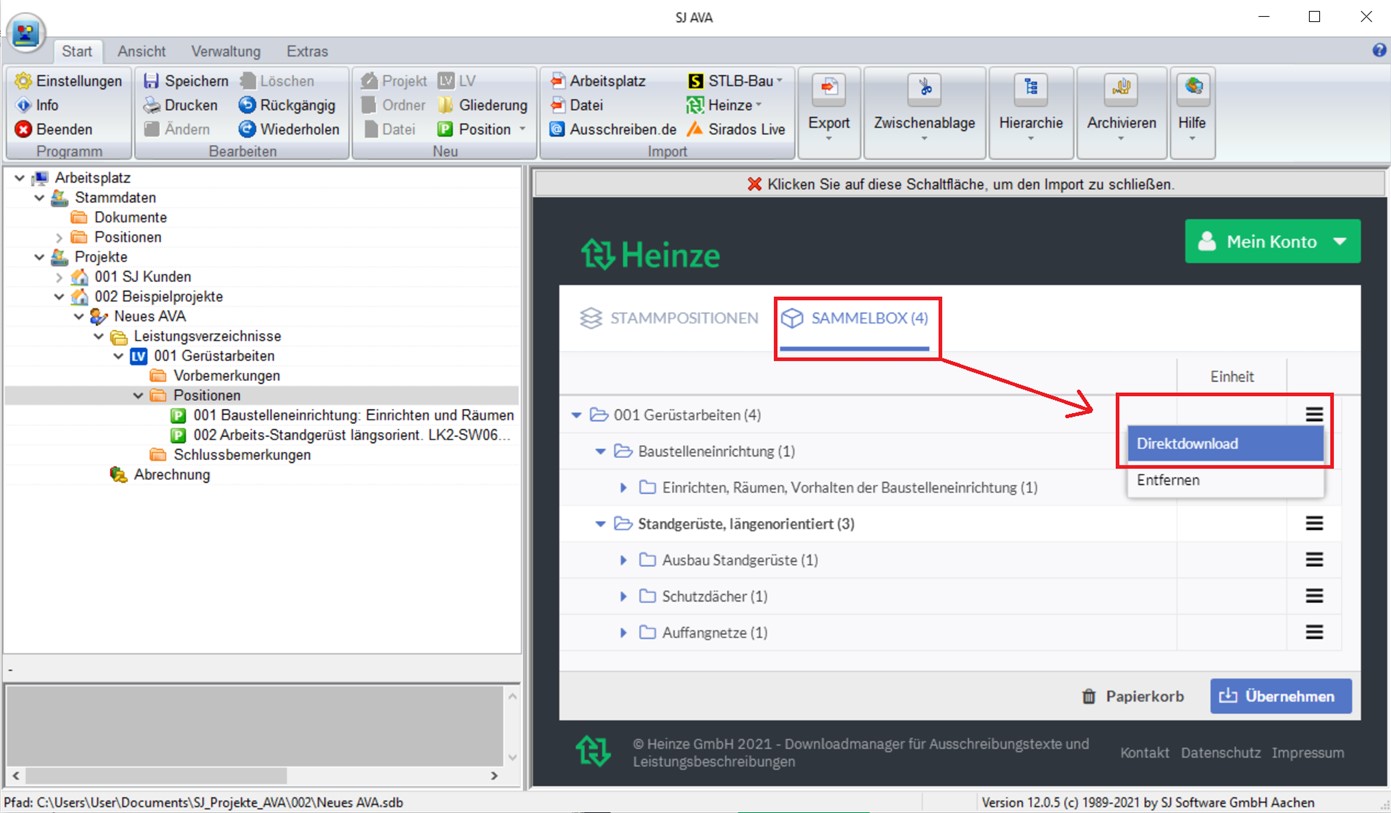Image resolution: width=1391 pixels, height=813 pixels.
Task: Collapse Standgerüste, längenorientiert (3) group
Action: (x=600, y=524)
